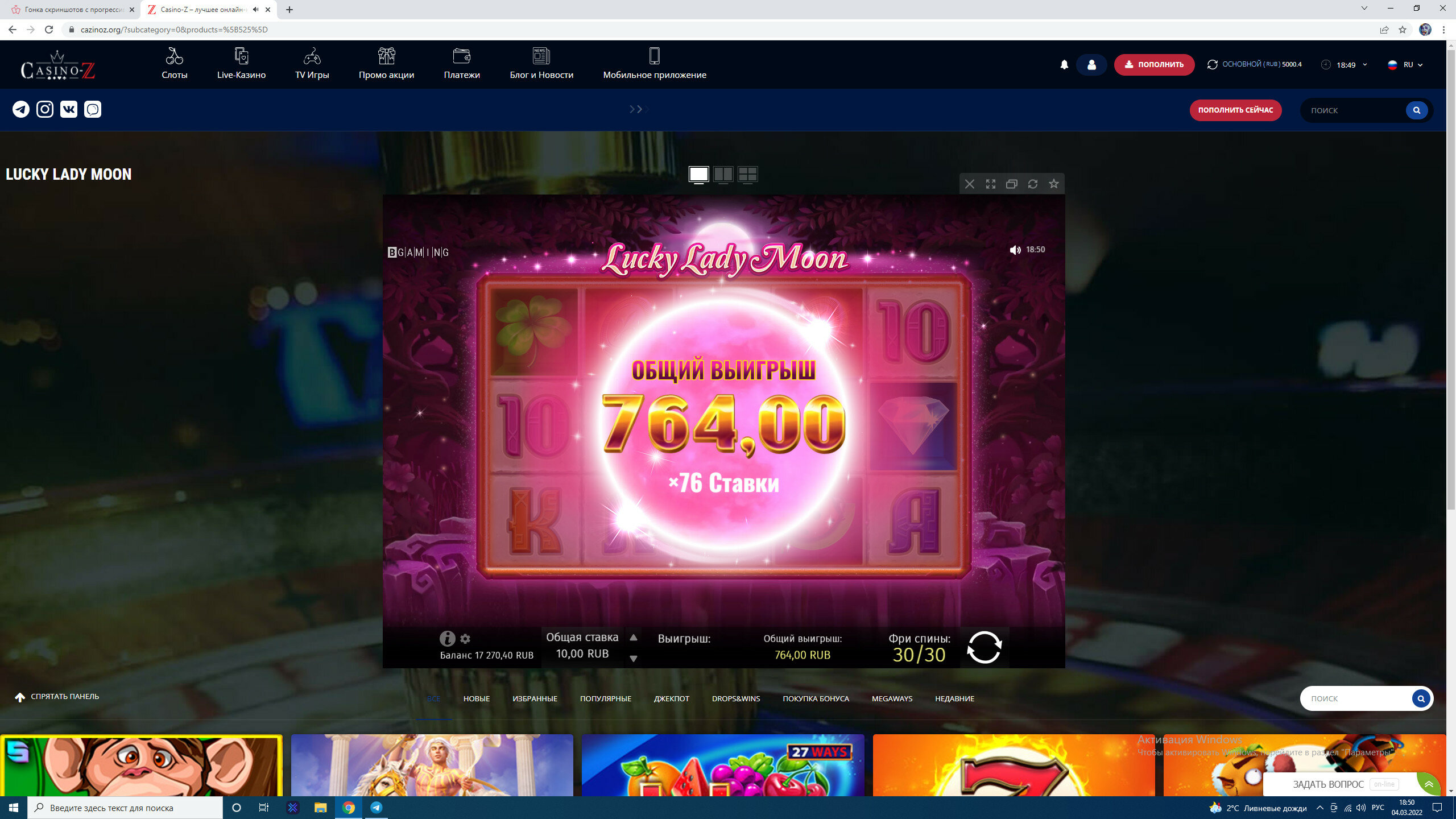The image size is (1456, 819).
Task: Click the ПОПОЛНИТЬ СЕЙЧАС button
Action: coord(1235,110)
